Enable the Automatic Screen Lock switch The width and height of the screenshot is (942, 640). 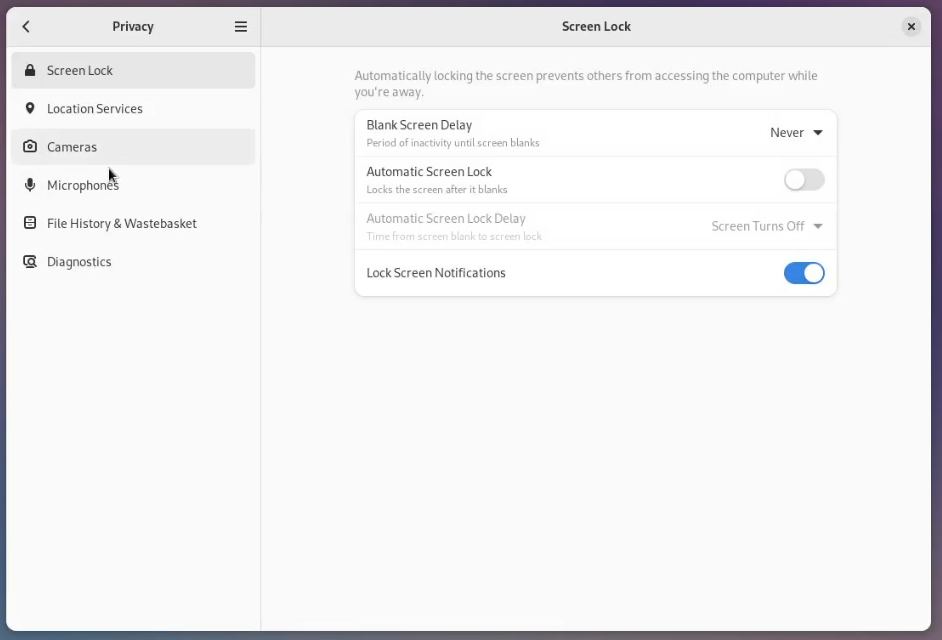tap(804, 180)
